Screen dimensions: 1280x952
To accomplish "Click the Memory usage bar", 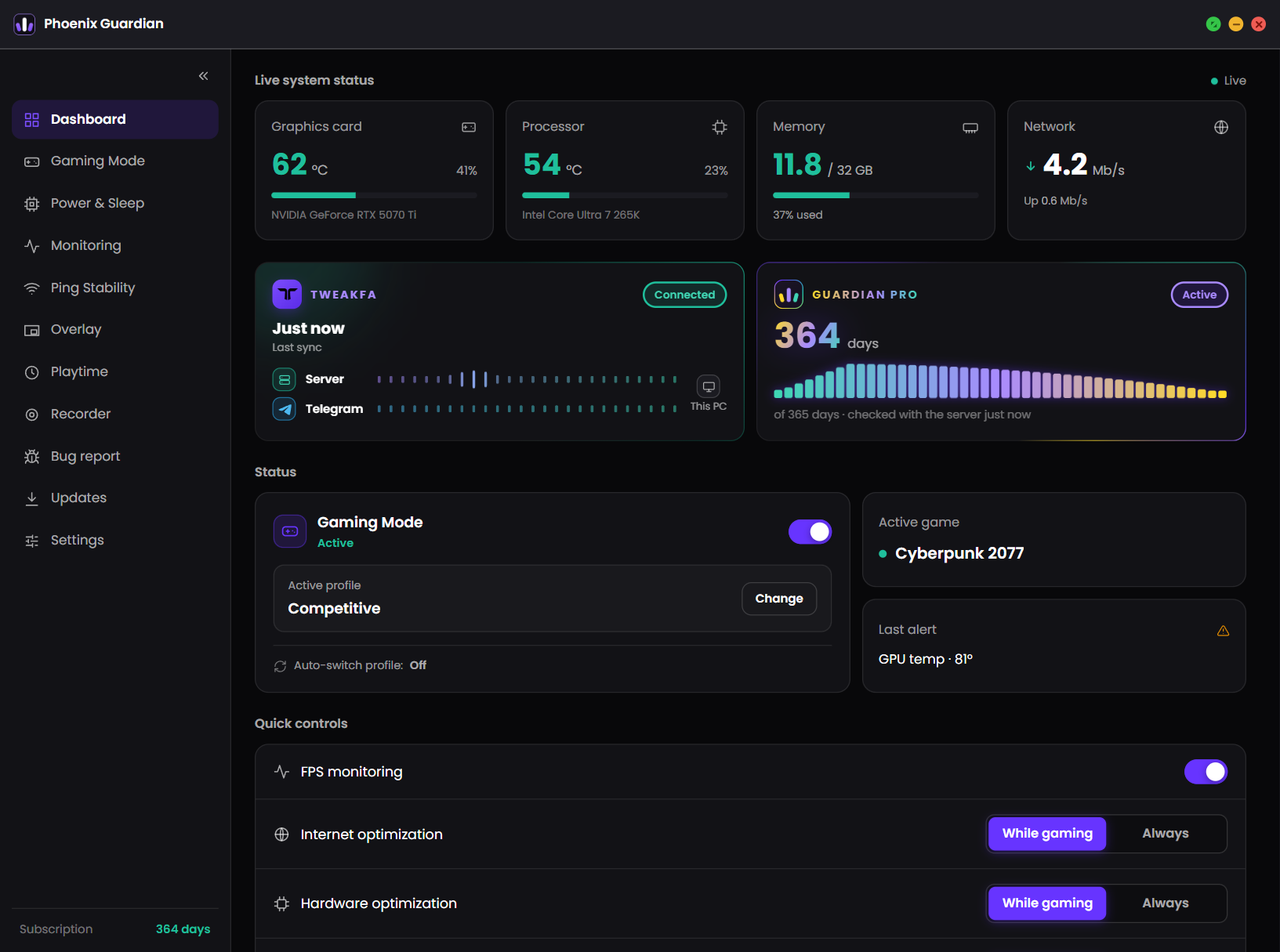I will pyautogui.click(x=876, y=195).
